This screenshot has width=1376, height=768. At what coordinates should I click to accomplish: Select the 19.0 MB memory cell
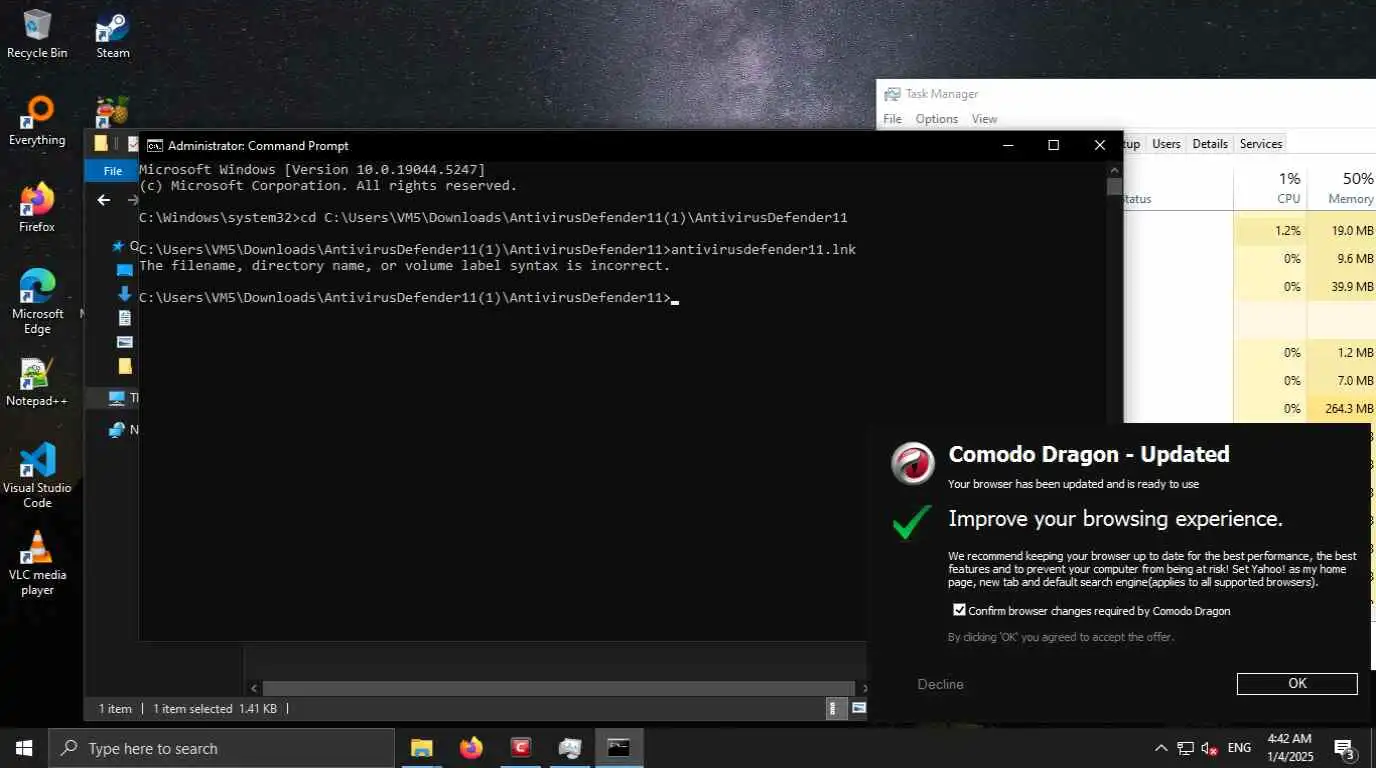1341,230
